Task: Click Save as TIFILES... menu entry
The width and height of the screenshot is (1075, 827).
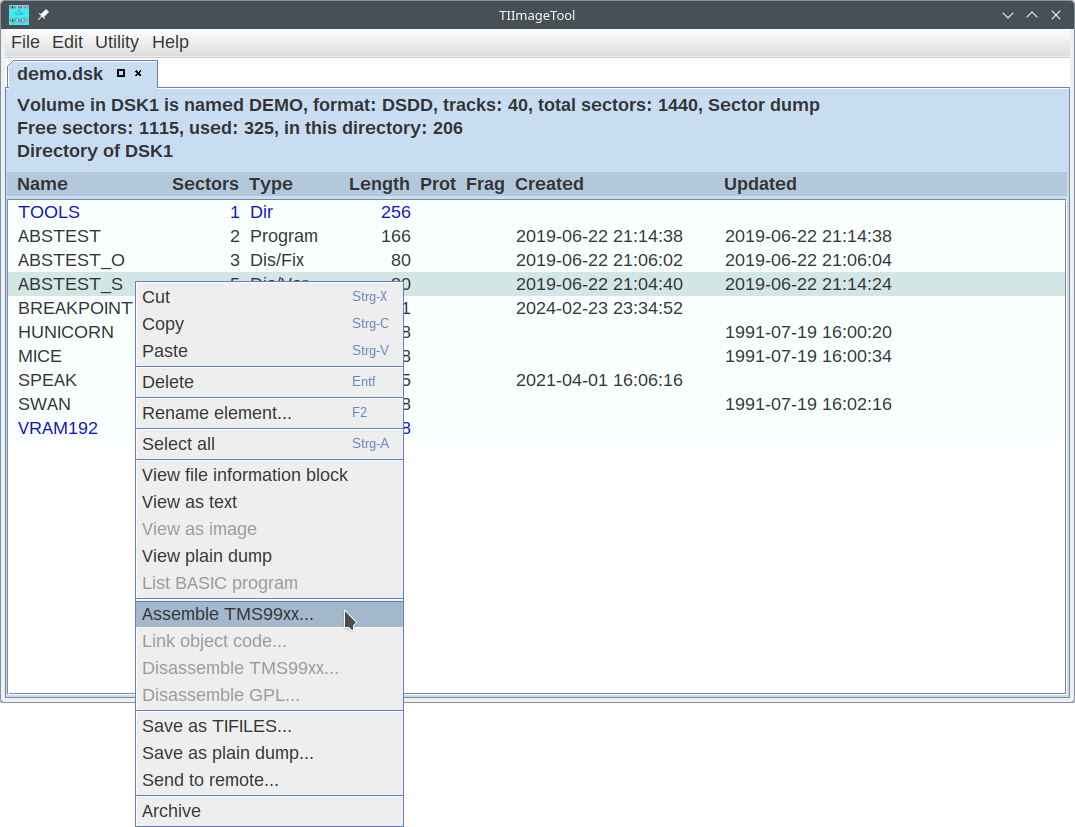Action: coord(217,726)
